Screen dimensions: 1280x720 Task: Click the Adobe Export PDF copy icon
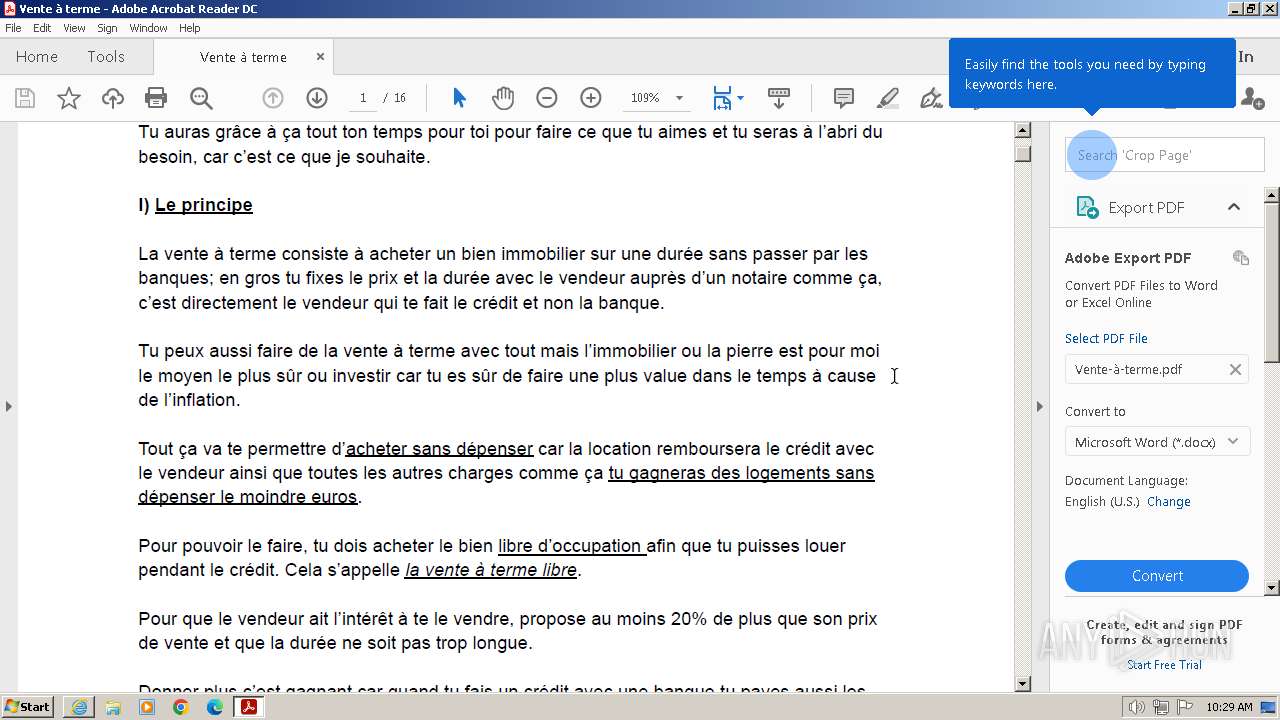(1241, 258)
